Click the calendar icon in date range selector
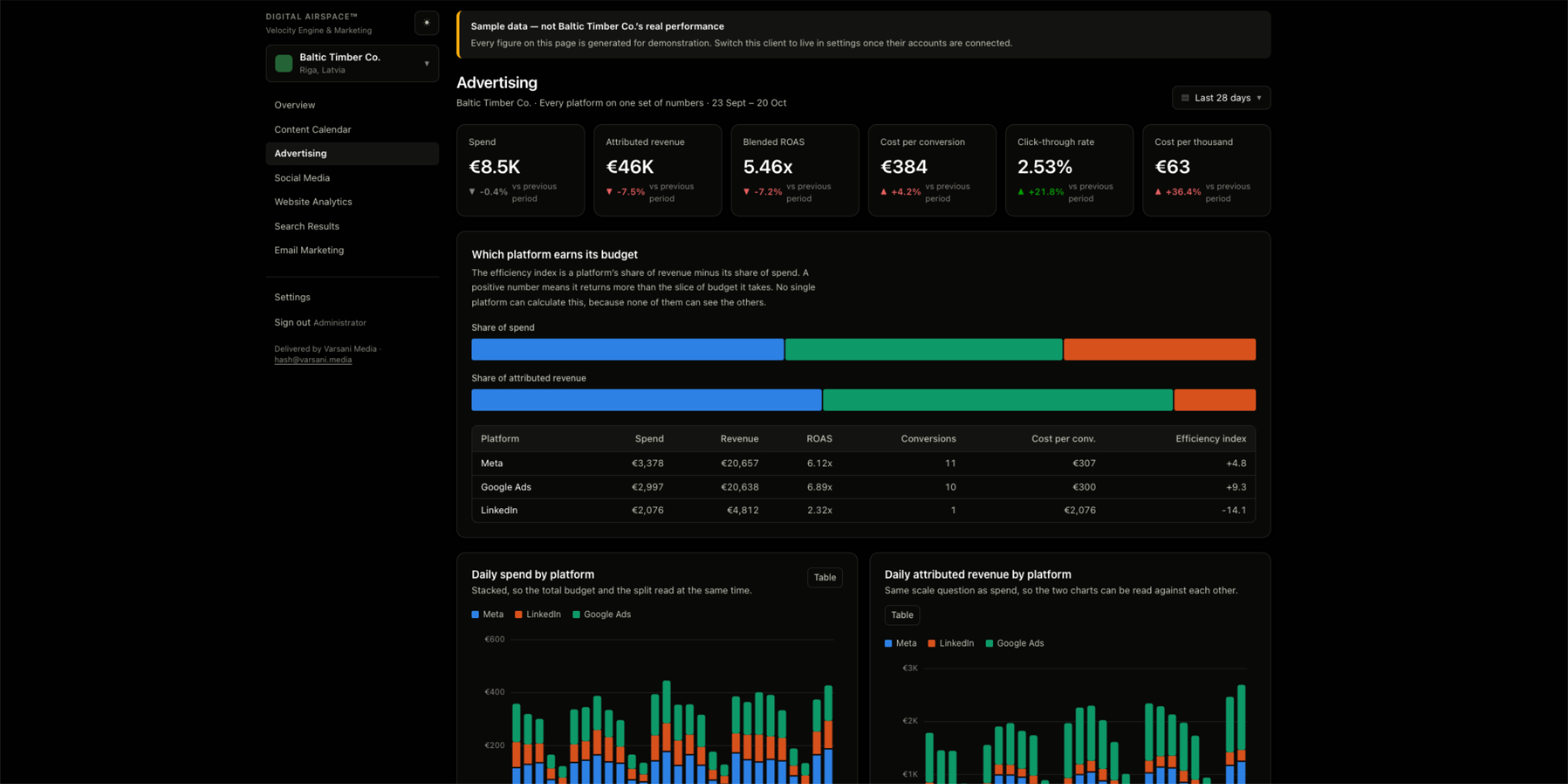The image size is (1568, 784). 1185,98
